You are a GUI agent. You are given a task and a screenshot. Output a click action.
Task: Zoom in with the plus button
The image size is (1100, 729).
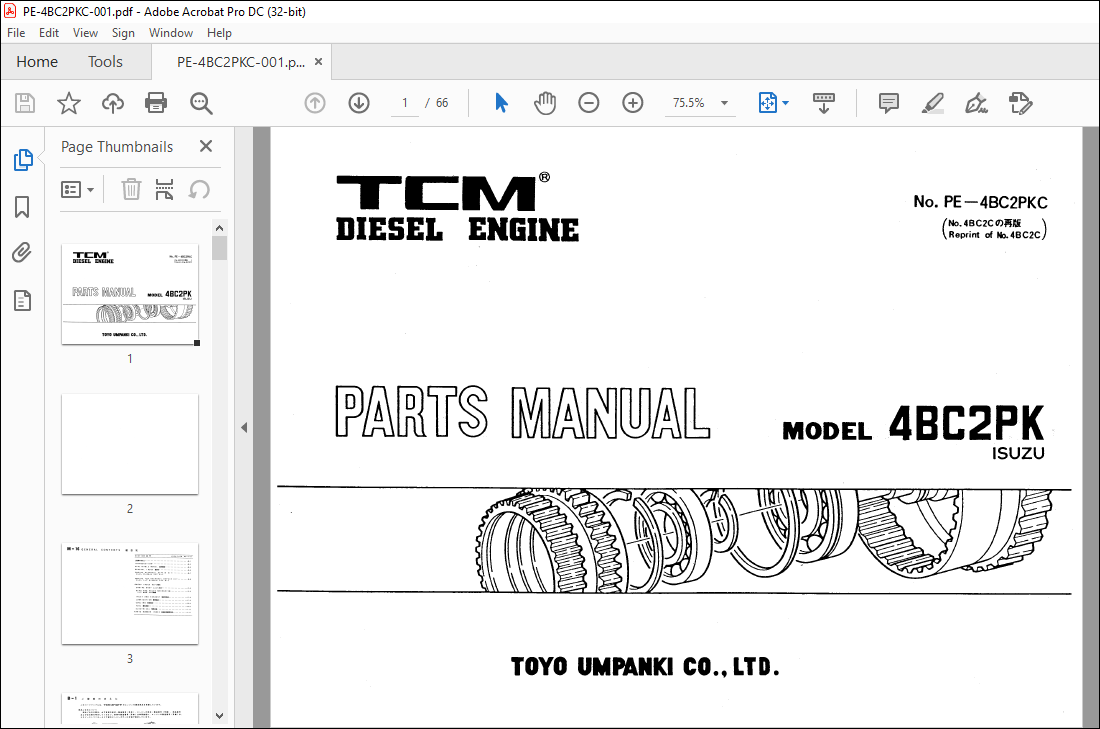[633, 103]
